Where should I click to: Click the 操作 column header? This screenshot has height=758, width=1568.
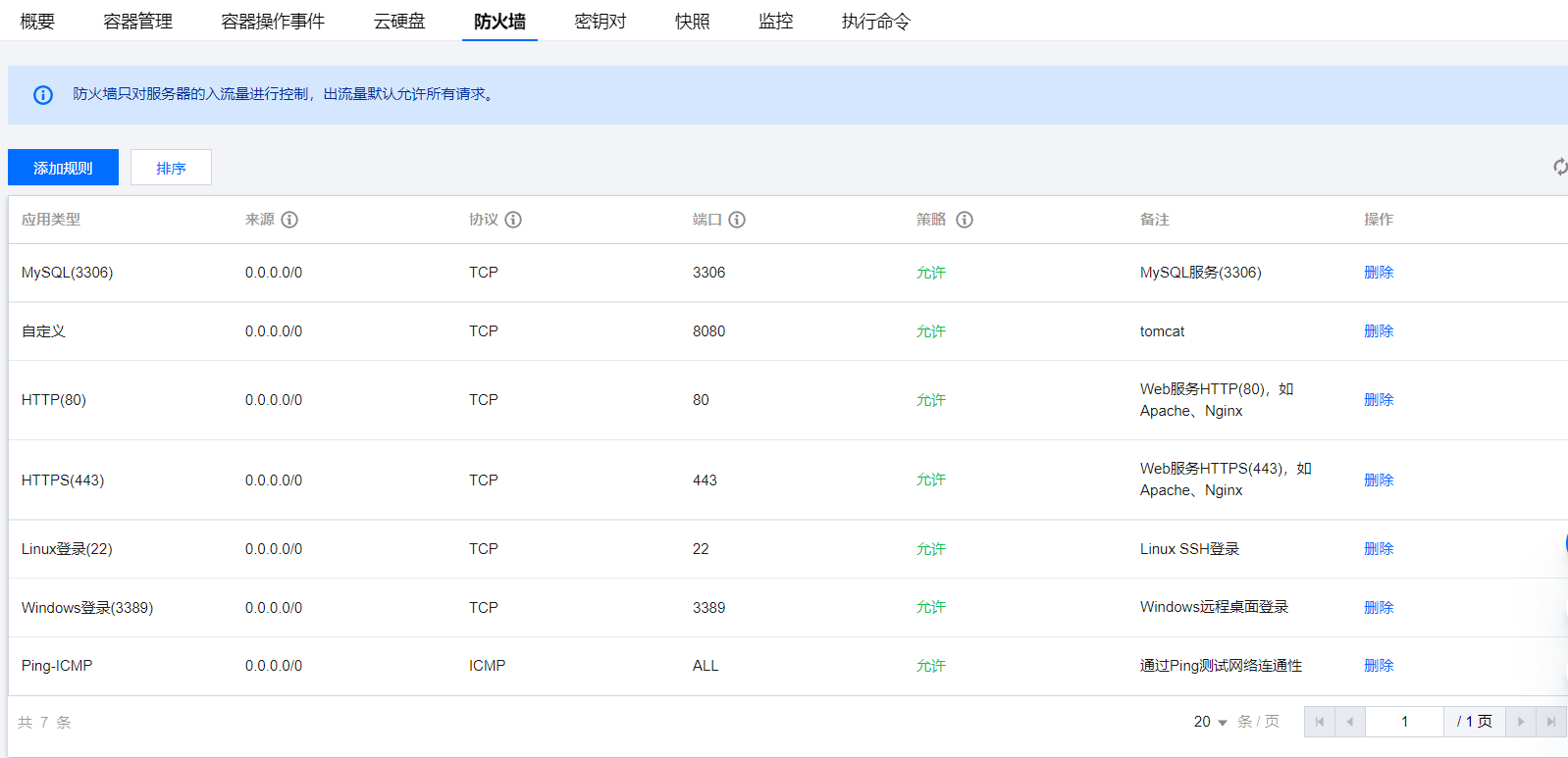click(1379, 220)
